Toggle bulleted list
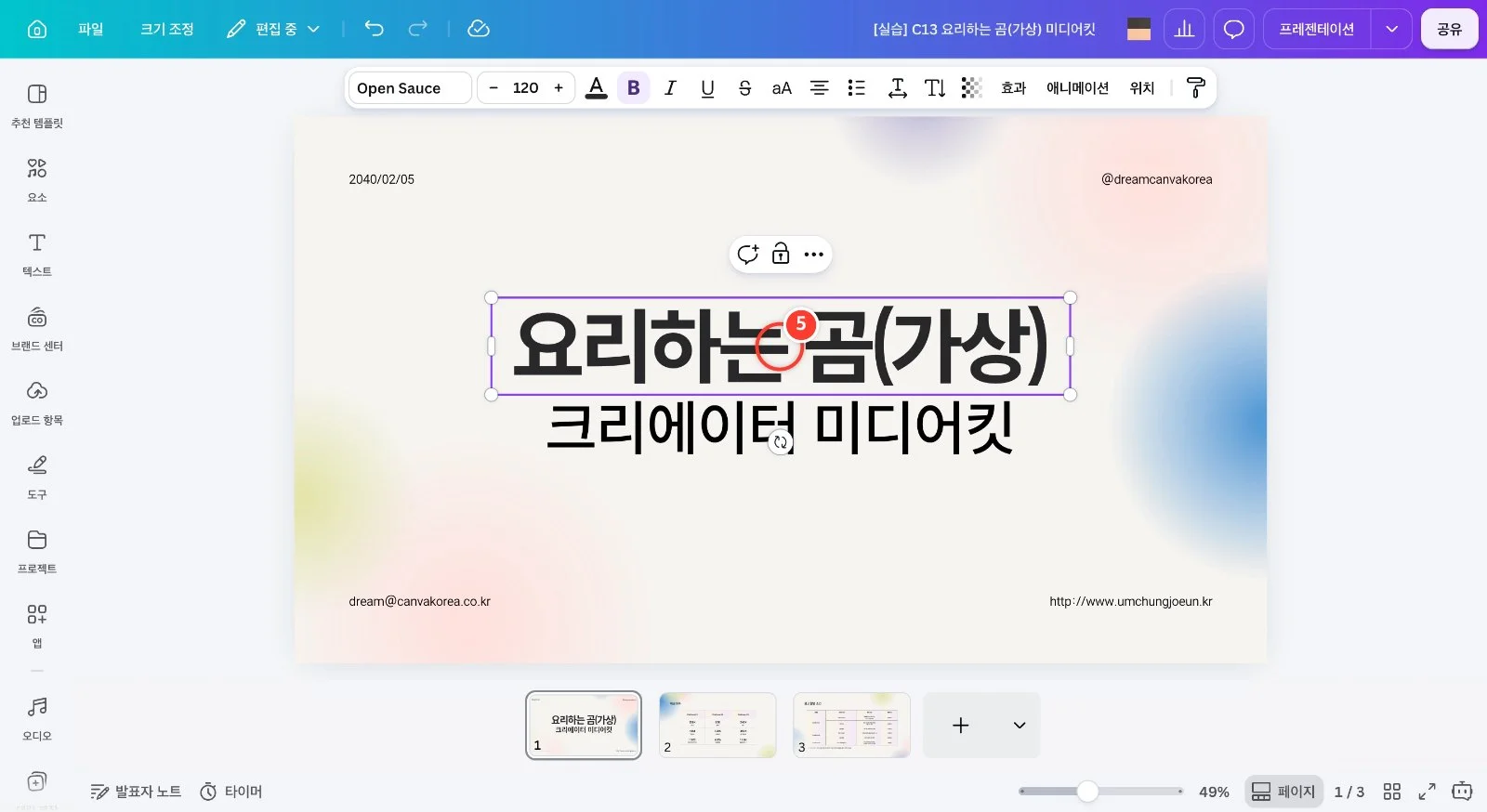The image size is (1487, 812). (x=856, y=87)
